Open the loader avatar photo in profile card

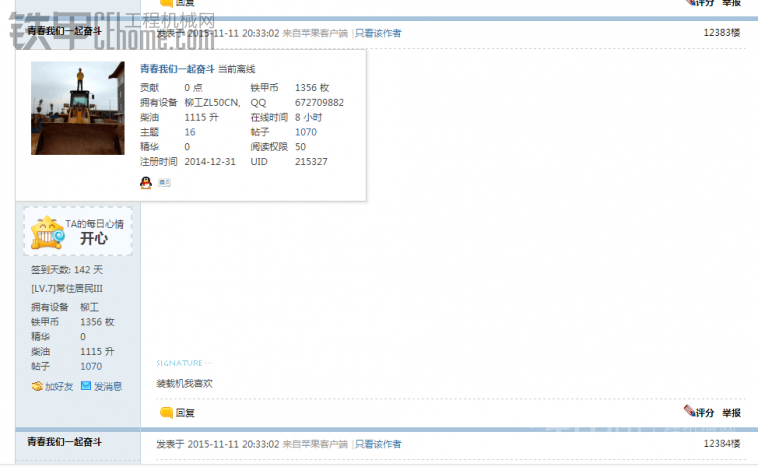[x=78, y=108]
